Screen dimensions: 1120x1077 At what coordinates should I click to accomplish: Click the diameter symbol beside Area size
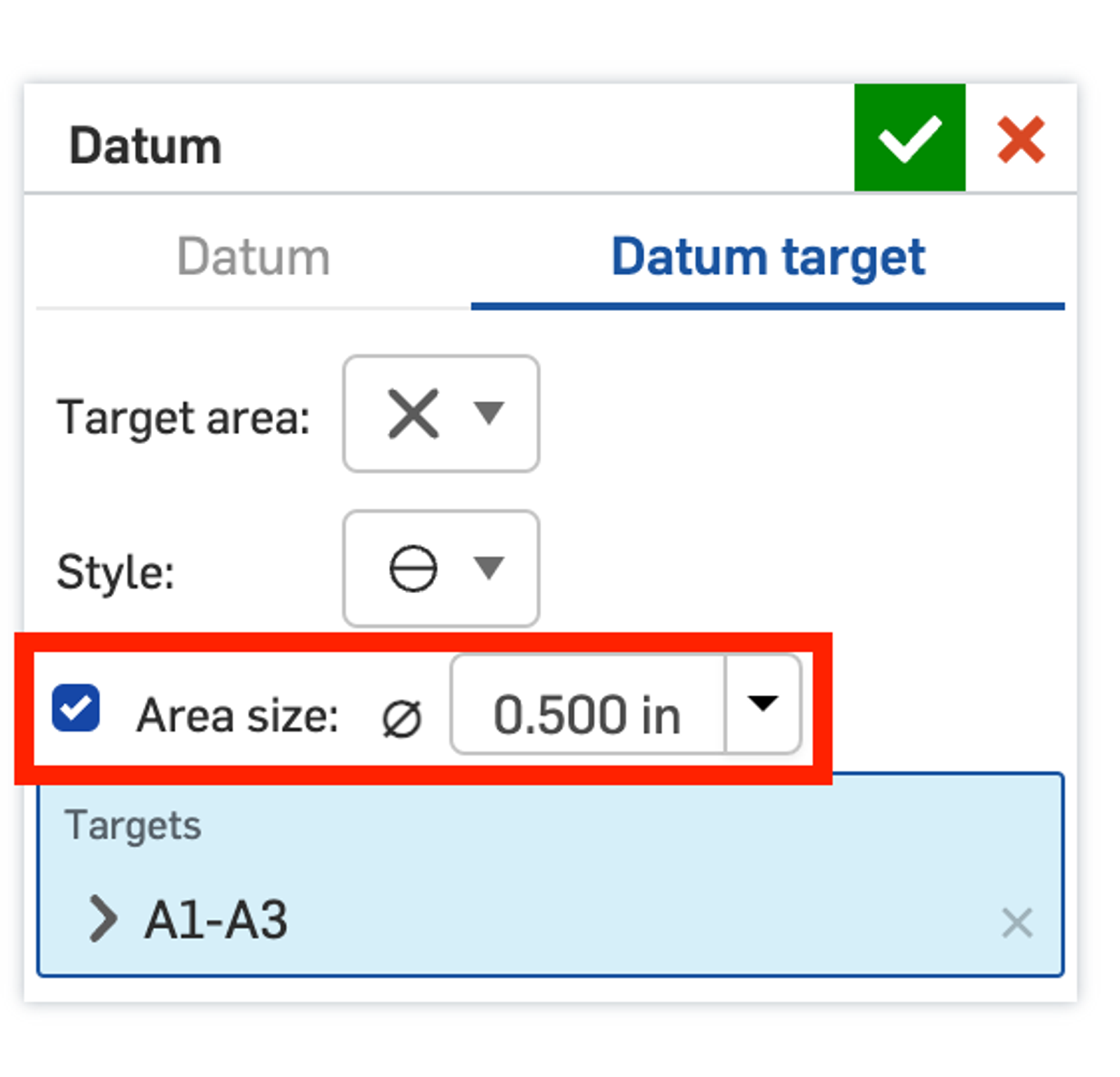pos(402,718)
